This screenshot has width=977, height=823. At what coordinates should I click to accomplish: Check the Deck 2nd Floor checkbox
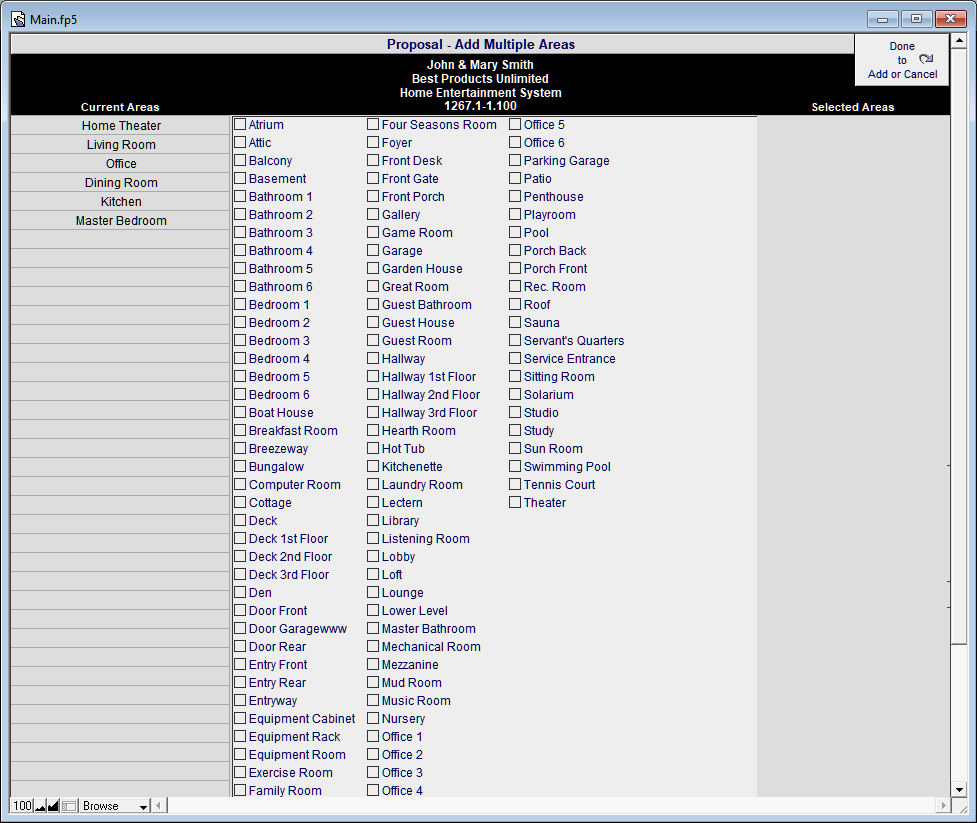click(240, 556)
